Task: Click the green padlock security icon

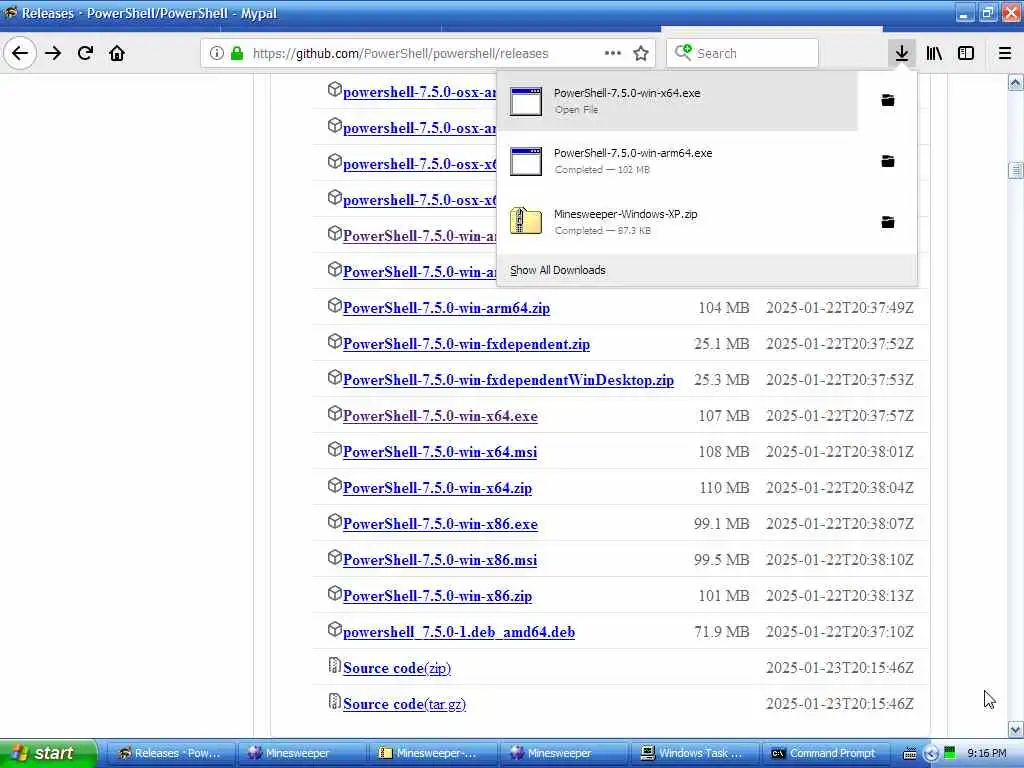Action: (237, 54)
